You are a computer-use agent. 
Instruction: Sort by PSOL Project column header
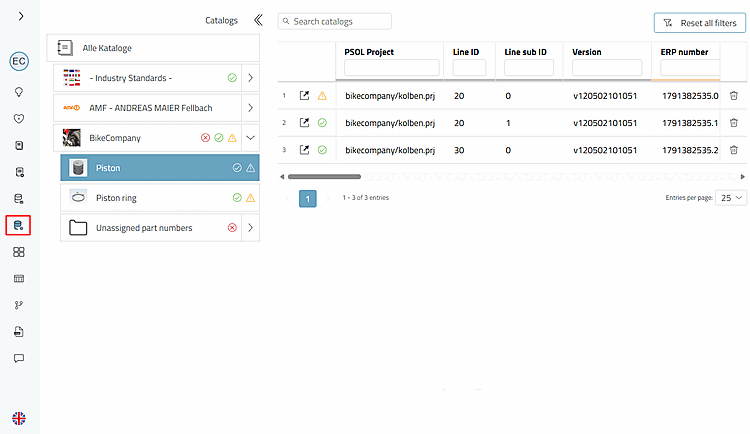(369, 52)
